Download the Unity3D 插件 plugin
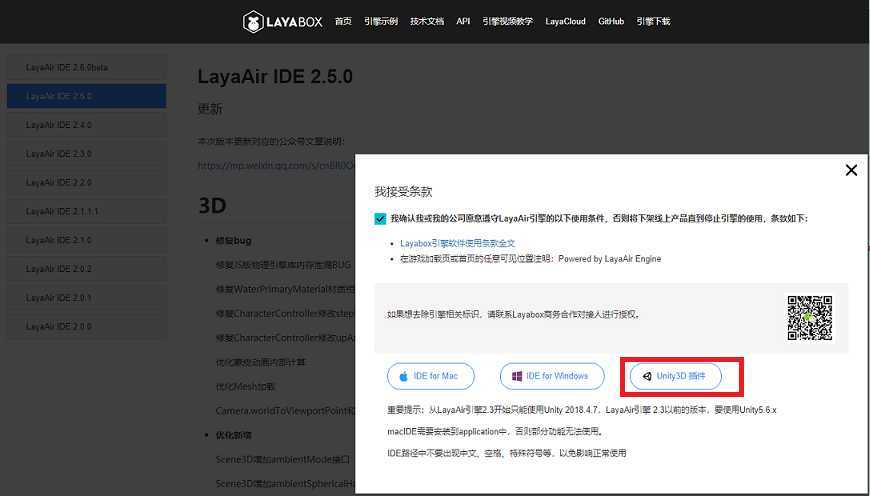 pos(676,376)
